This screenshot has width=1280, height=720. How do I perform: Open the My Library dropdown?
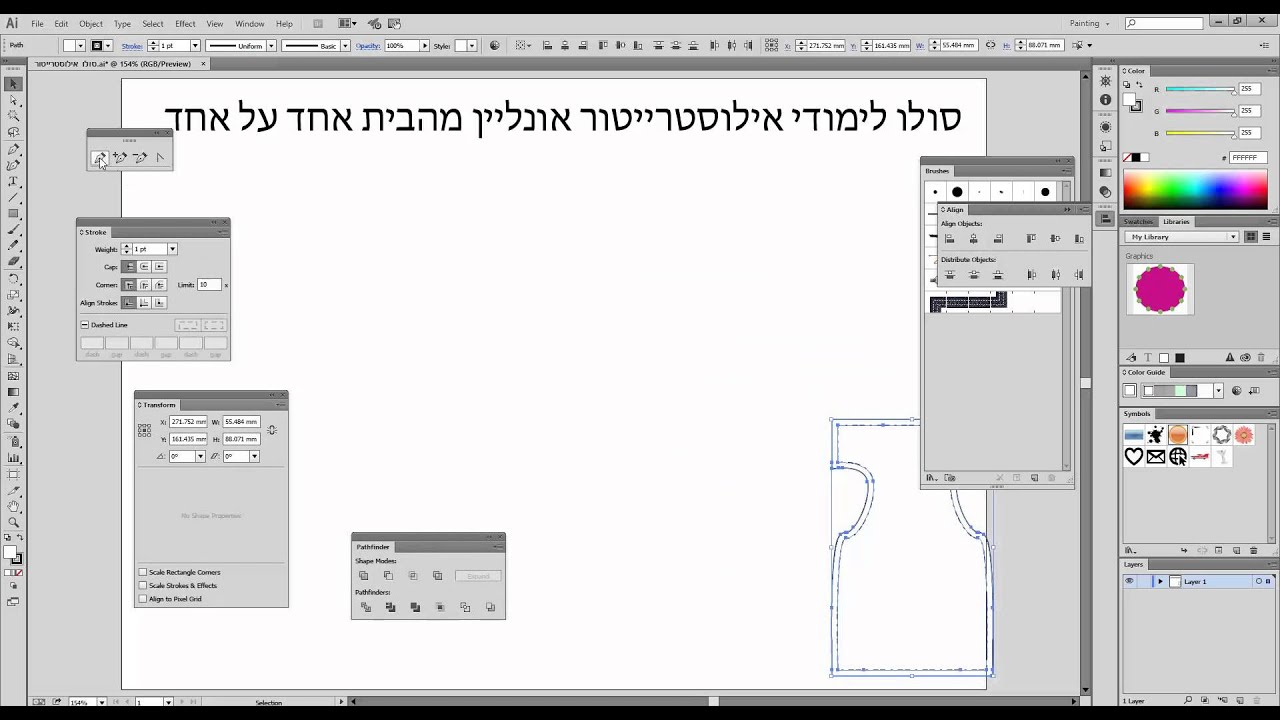[1182, 237]
